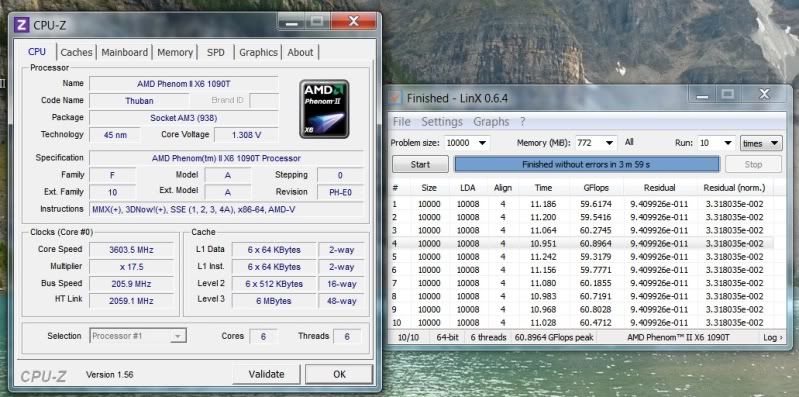Sort by the GFlops column header
The width and height of the screenshot is (799, 397).
pyautogui.click(x=596, y=188)
